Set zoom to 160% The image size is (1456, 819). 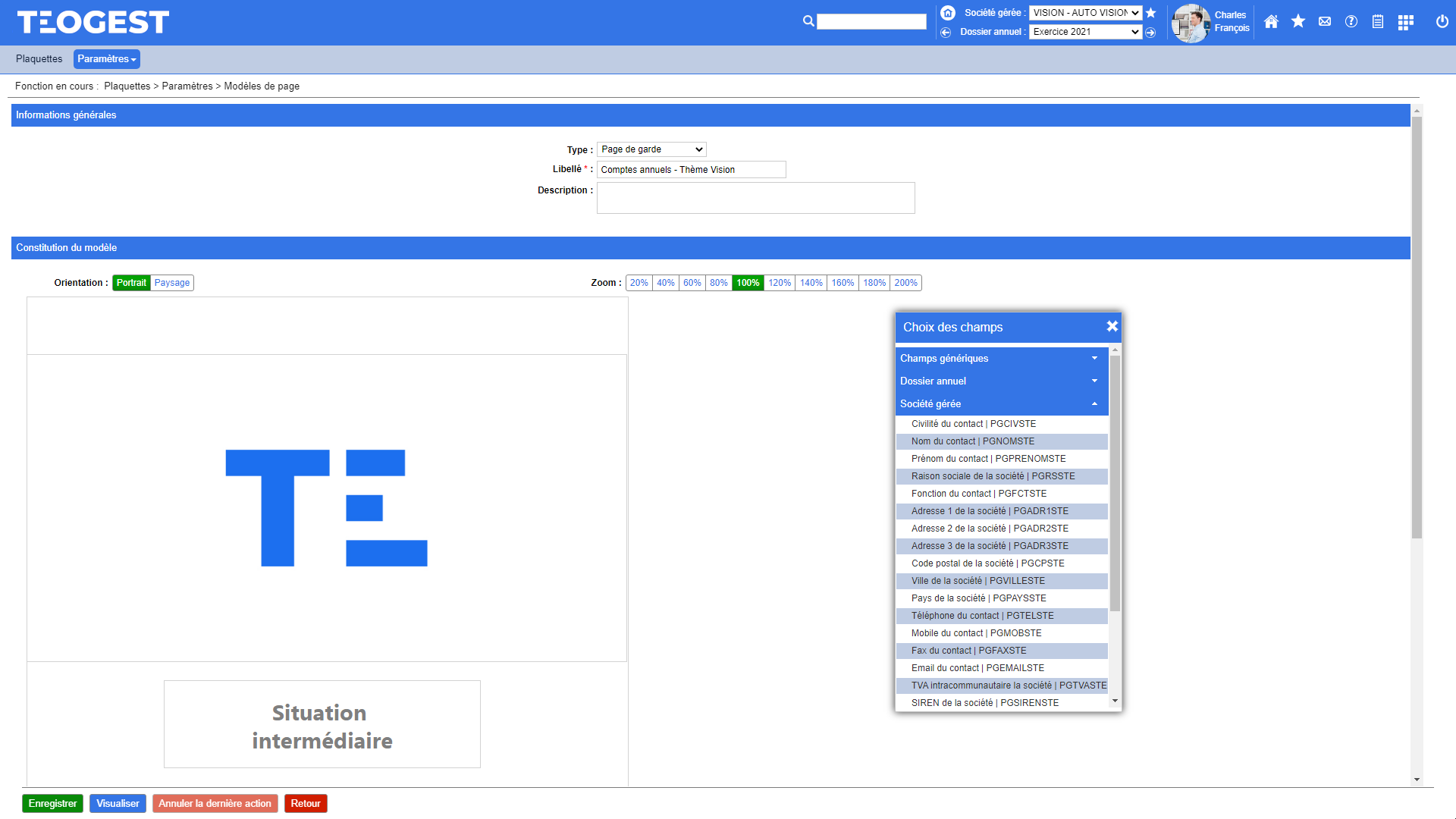843,283
